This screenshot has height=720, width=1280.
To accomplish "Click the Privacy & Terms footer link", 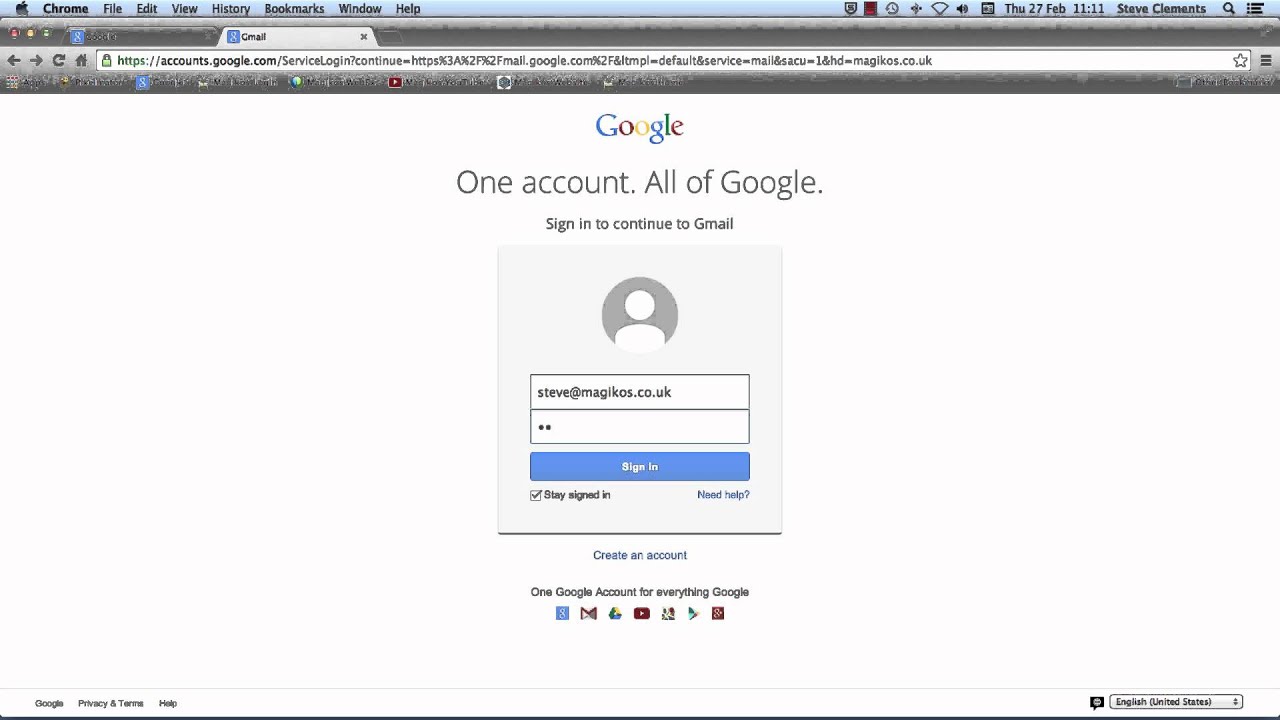I will coord(111,703).
